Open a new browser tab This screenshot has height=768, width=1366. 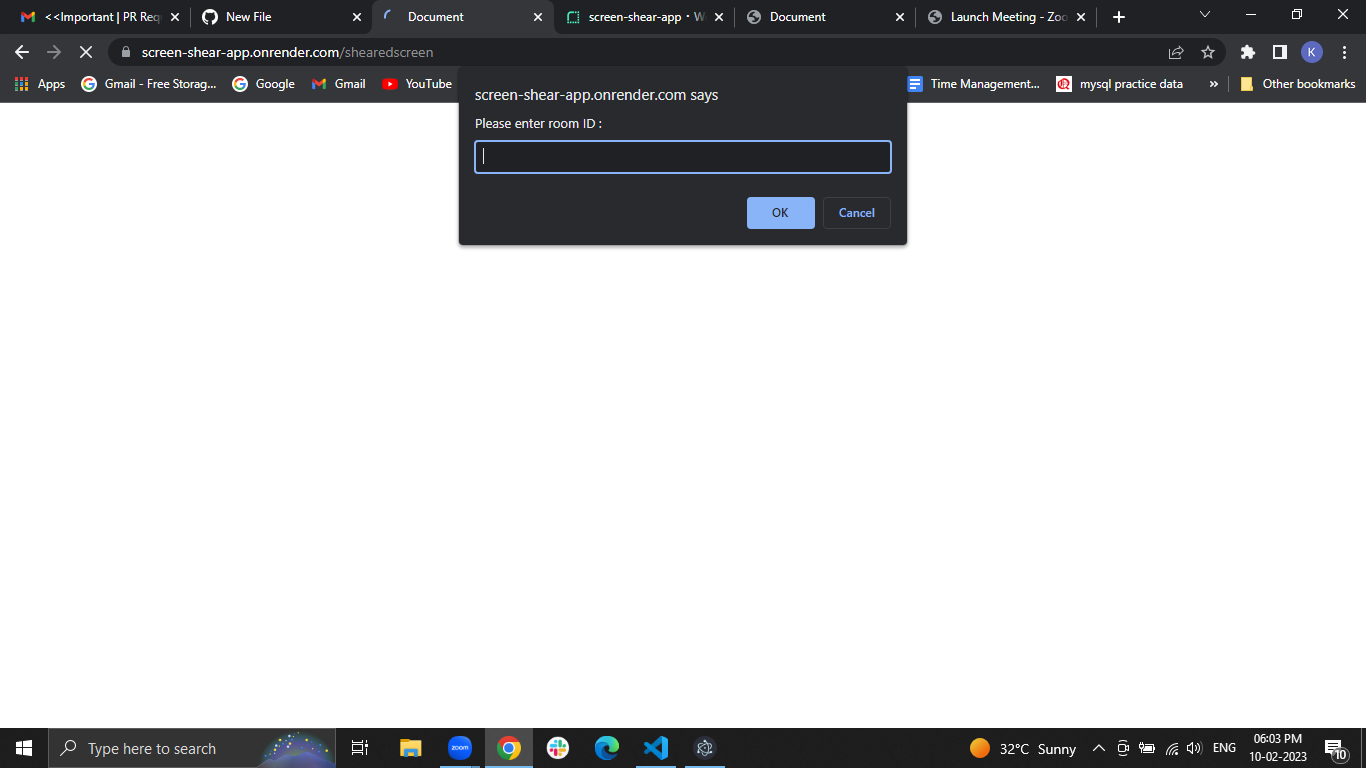click(x=1119, y=17)
